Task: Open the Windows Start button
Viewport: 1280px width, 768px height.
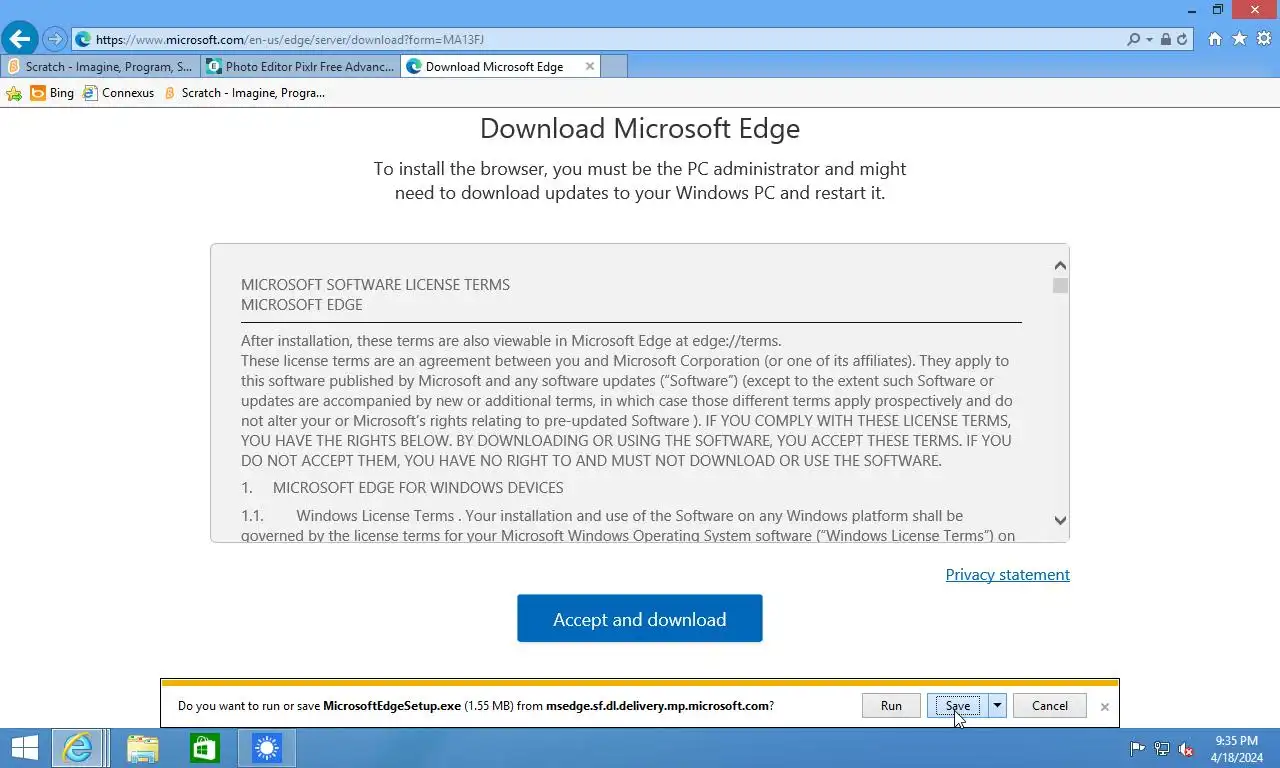Action: (24, 748)
